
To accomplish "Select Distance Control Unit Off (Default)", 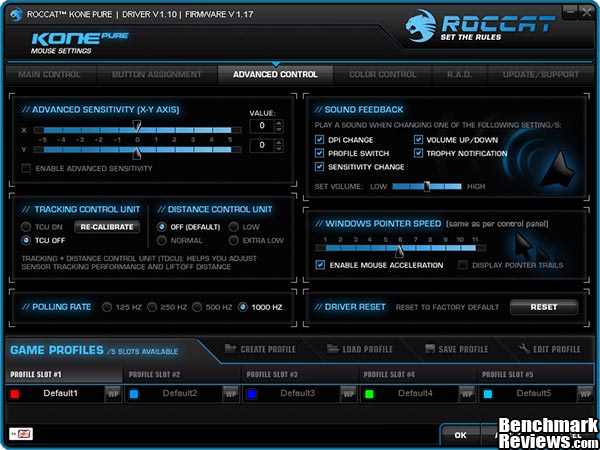I will click(x=162, y=227).
